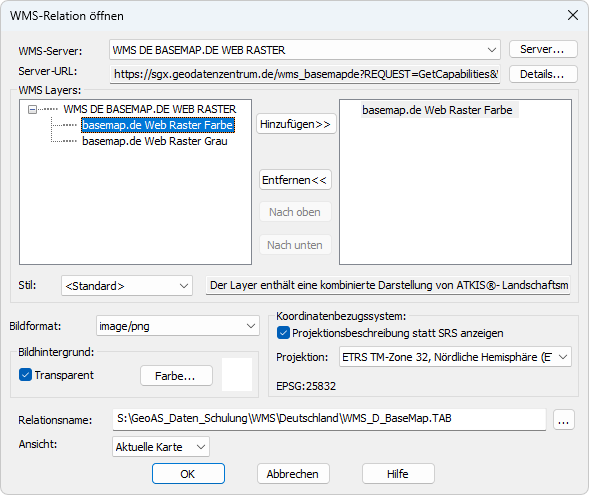Toggle Projektionsbeschreibung statt SRS anzeigen checkbox
The height and width of the screenshot is (495, 589).
[x=283, y=333]
